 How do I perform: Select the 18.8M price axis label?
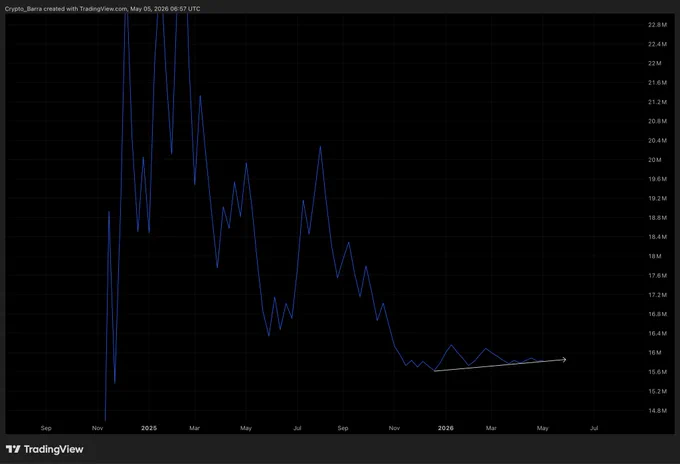pos(657,218)
